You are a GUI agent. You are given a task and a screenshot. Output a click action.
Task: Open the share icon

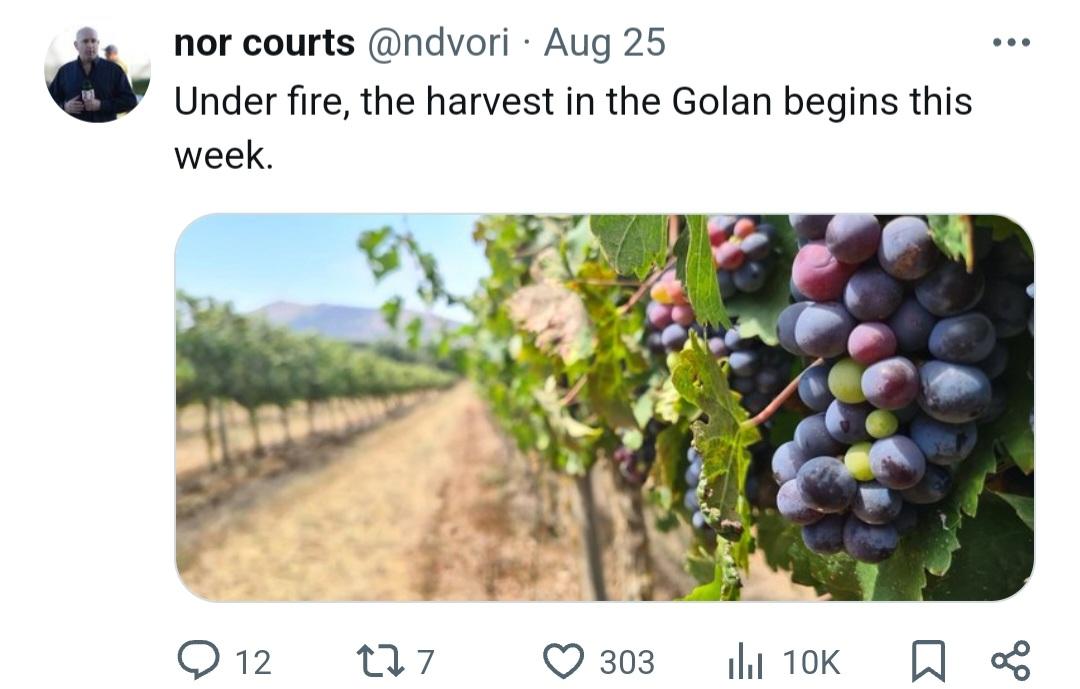1010,660
